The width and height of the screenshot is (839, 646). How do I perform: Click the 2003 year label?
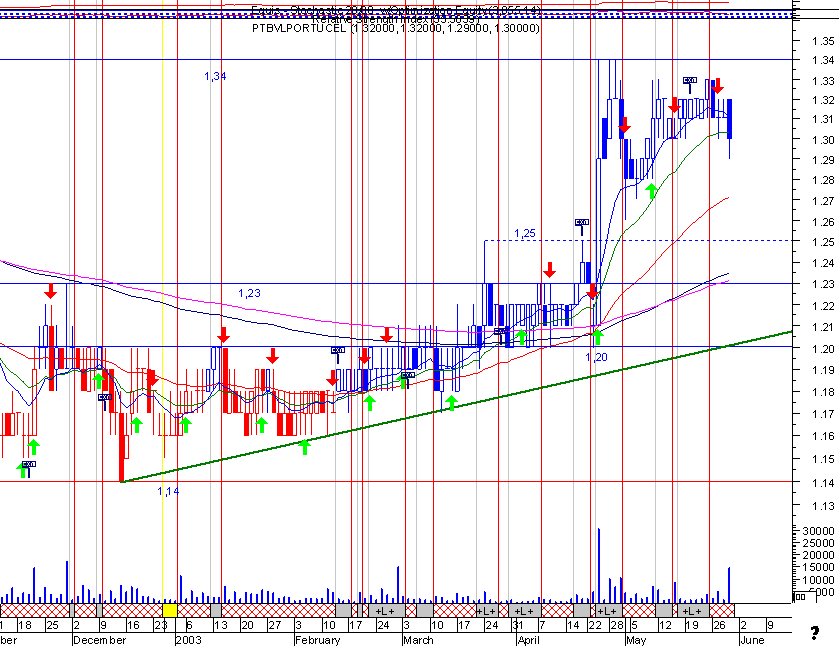[189, 640]
